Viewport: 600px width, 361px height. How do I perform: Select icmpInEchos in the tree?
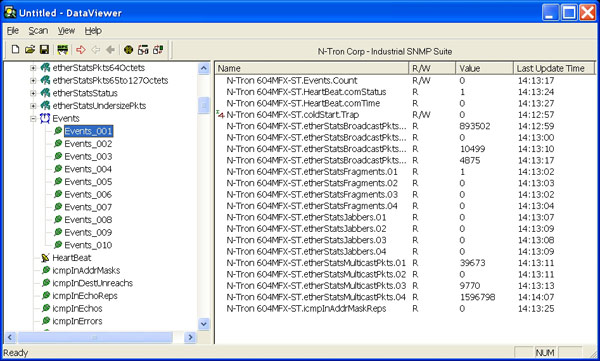pos(77,308)
